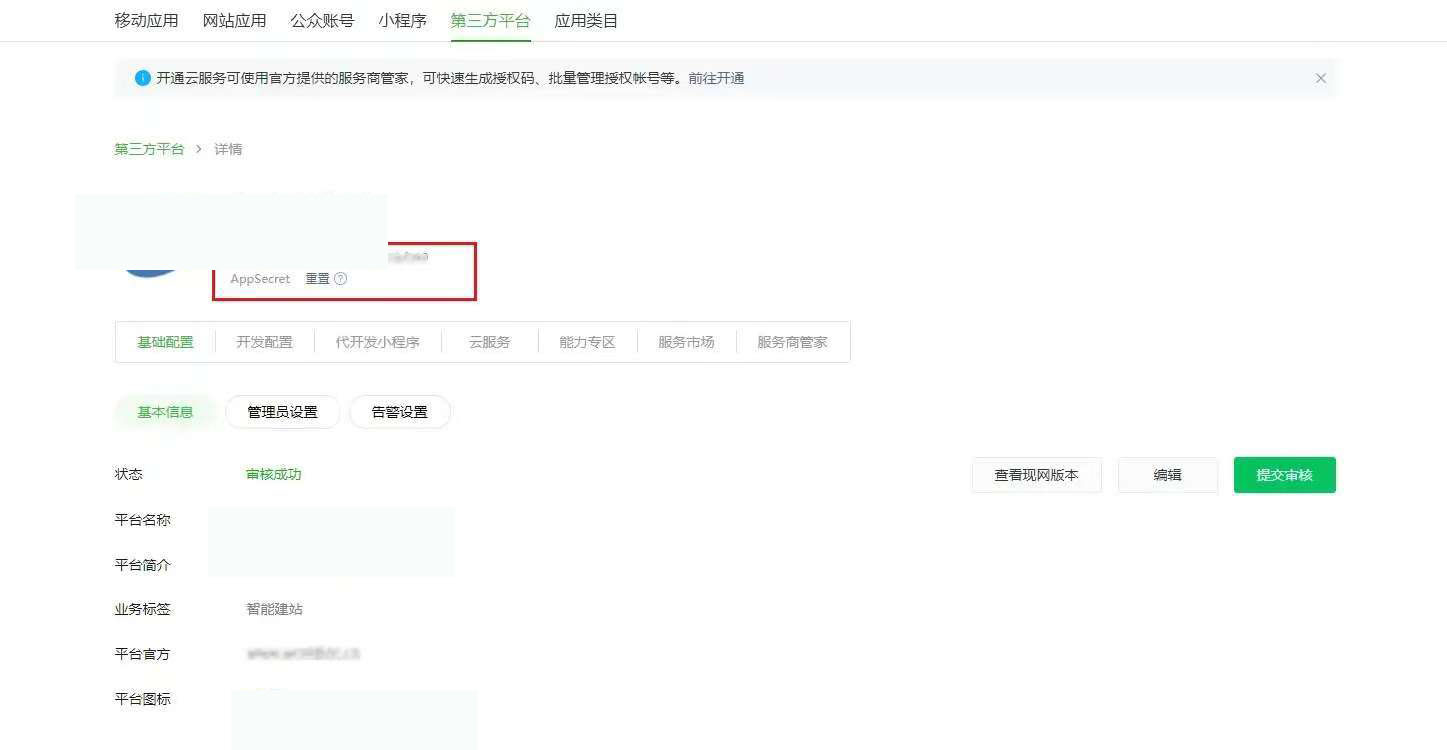Select the 开发配置 section tab
This screenshot has width=1447, height=750.
coord(264,342)
